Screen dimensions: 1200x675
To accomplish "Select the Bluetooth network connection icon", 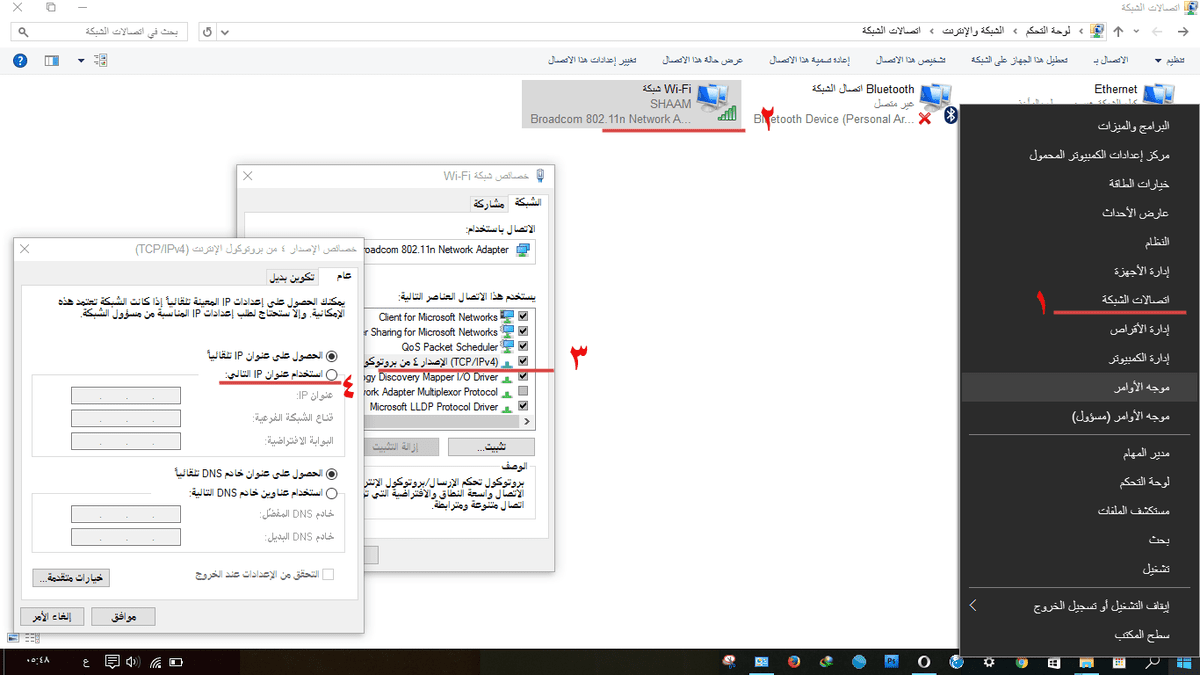I will point(935,100).
